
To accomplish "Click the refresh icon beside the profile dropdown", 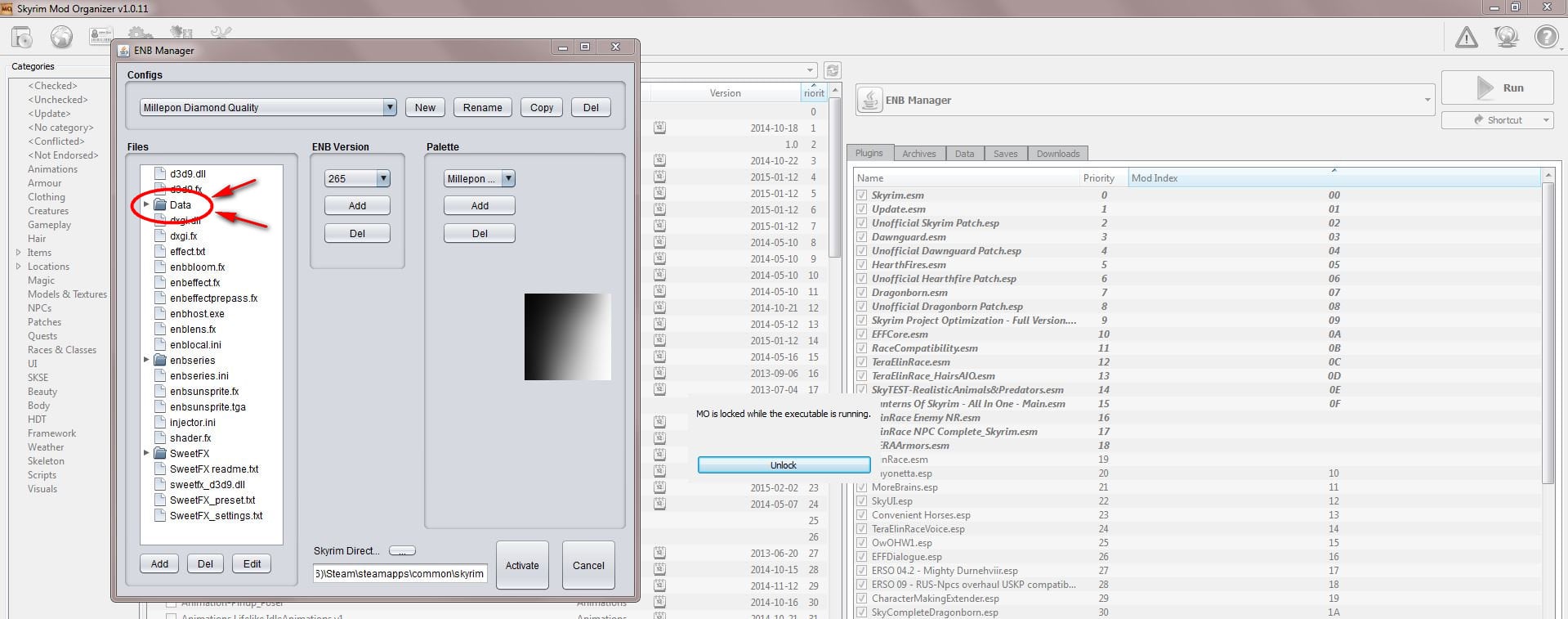I will [832, 70].
